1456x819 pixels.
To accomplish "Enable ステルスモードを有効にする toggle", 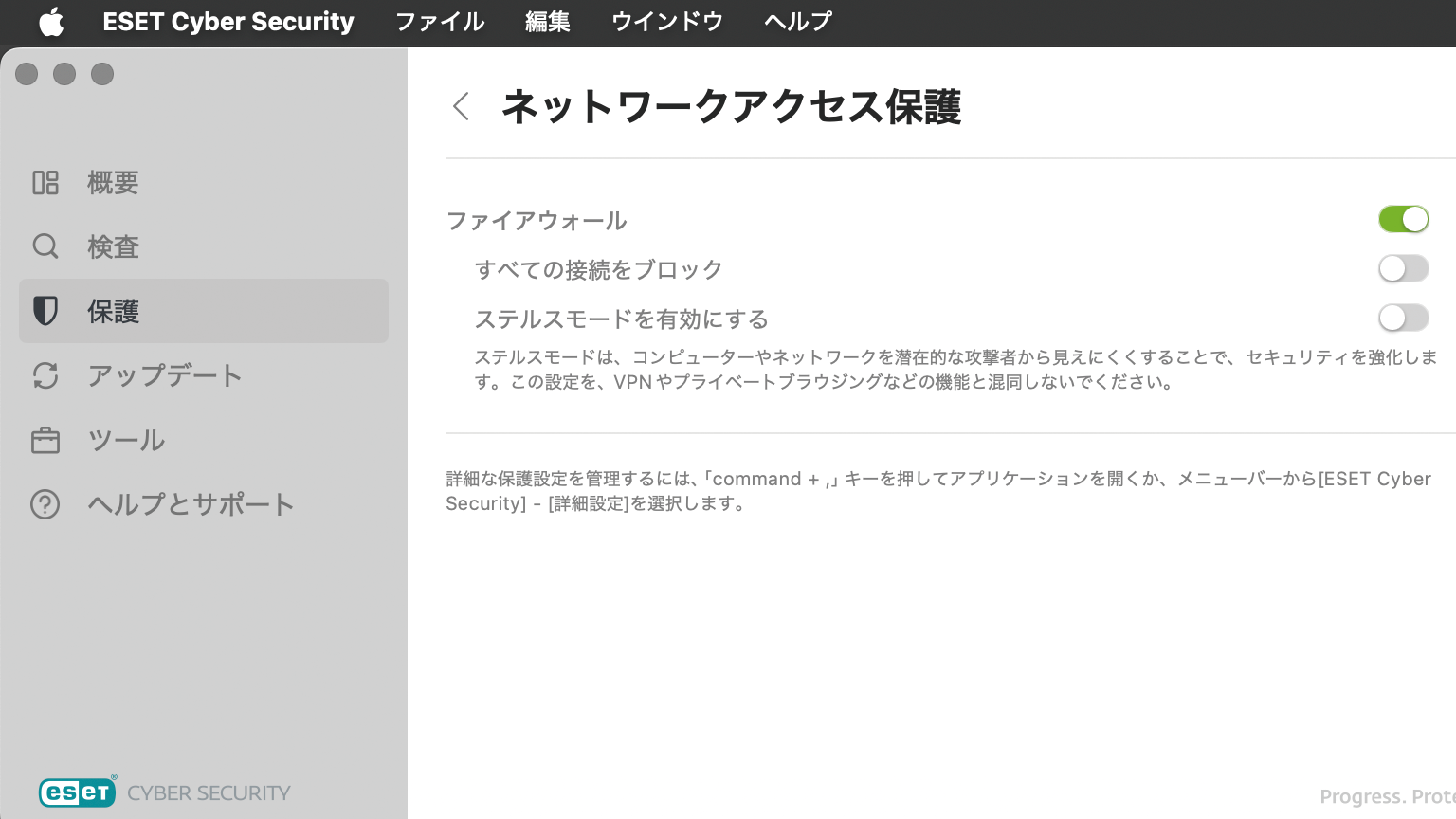I will tap(1404, 318).
